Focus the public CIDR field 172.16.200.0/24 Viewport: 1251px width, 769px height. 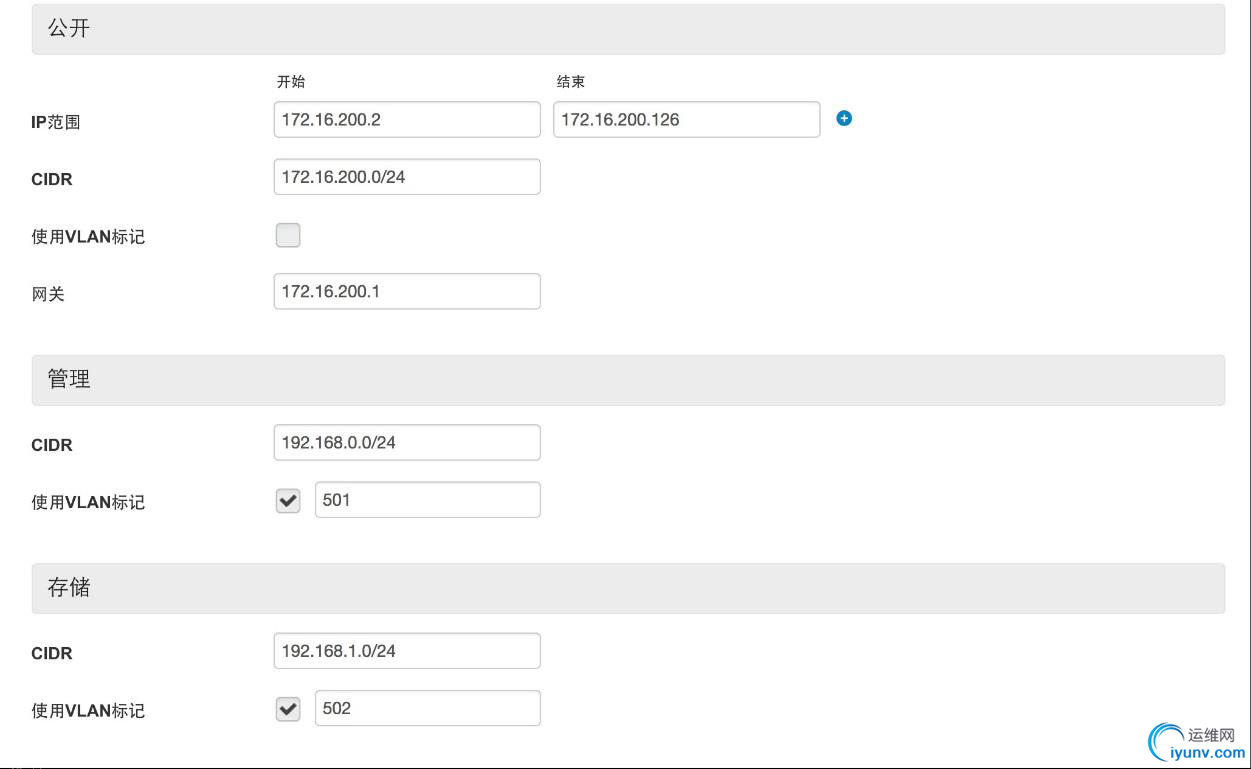point(407,177)
